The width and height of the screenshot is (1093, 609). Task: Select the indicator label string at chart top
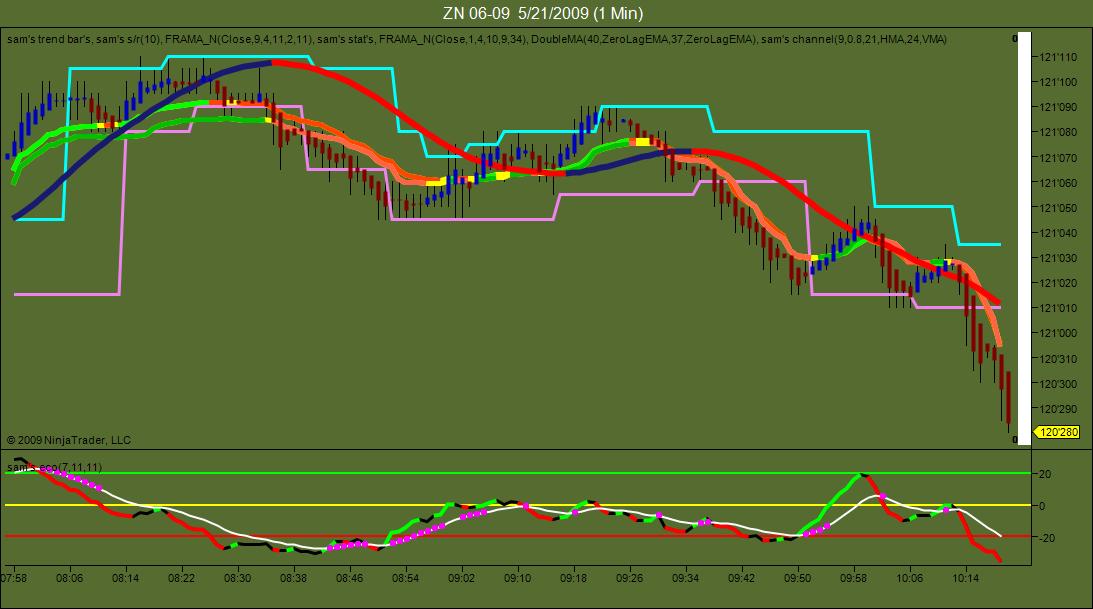[x=477, y=40]
